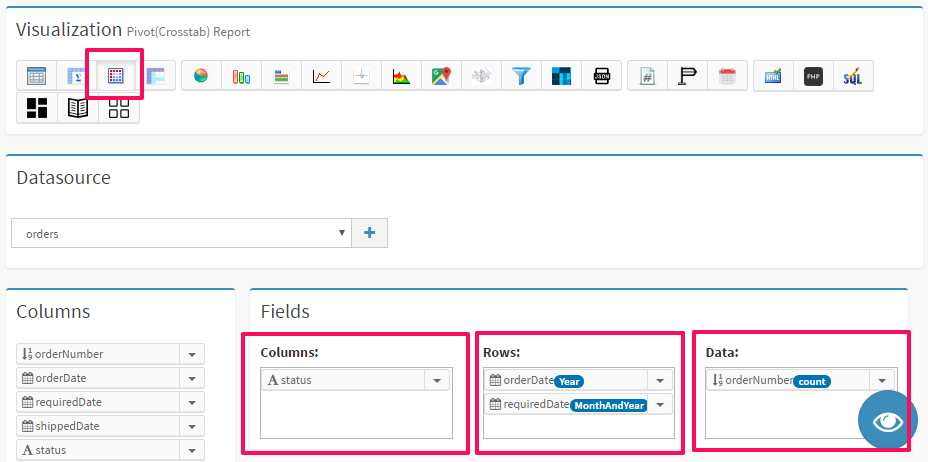Select the number (#) document icon
This screenshot has height=462, width=928.
tap(647, 76)
